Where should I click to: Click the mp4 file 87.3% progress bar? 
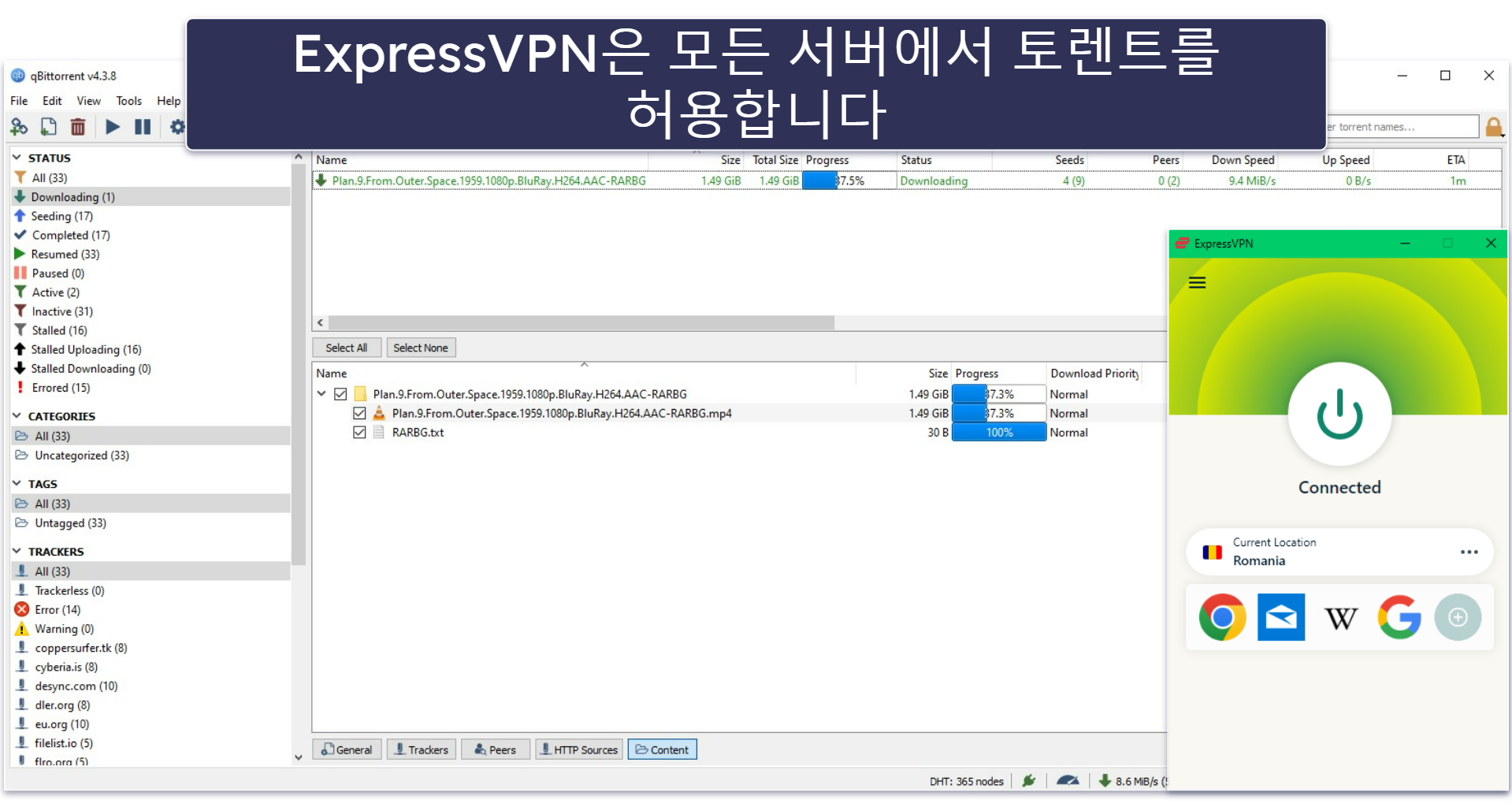[x=998, y=413]
